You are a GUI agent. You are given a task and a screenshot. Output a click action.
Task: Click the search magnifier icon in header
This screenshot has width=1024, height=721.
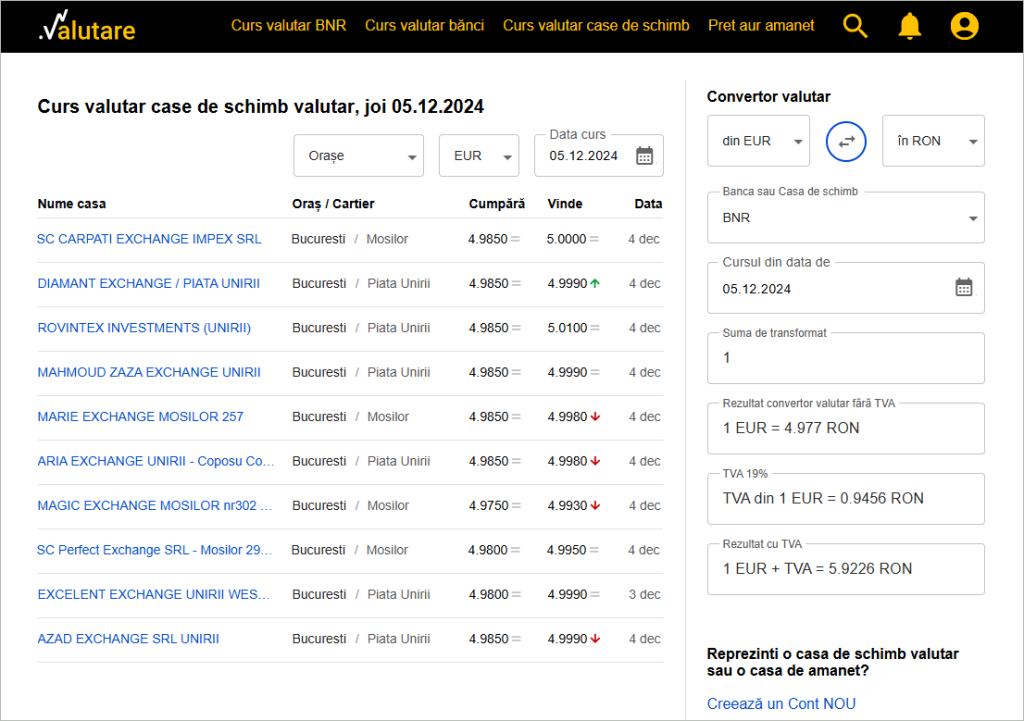coord(855,26)
